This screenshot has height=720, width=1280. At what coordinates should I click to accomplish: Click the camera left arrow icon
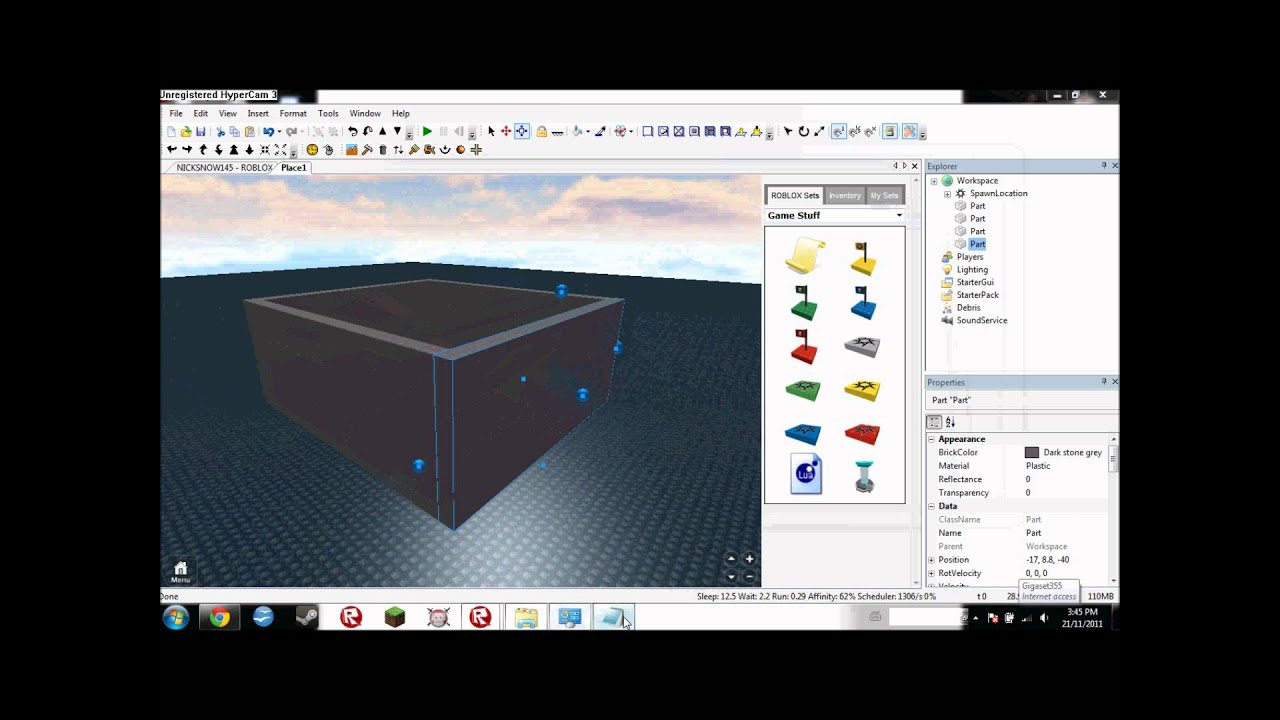coord(172,150)
